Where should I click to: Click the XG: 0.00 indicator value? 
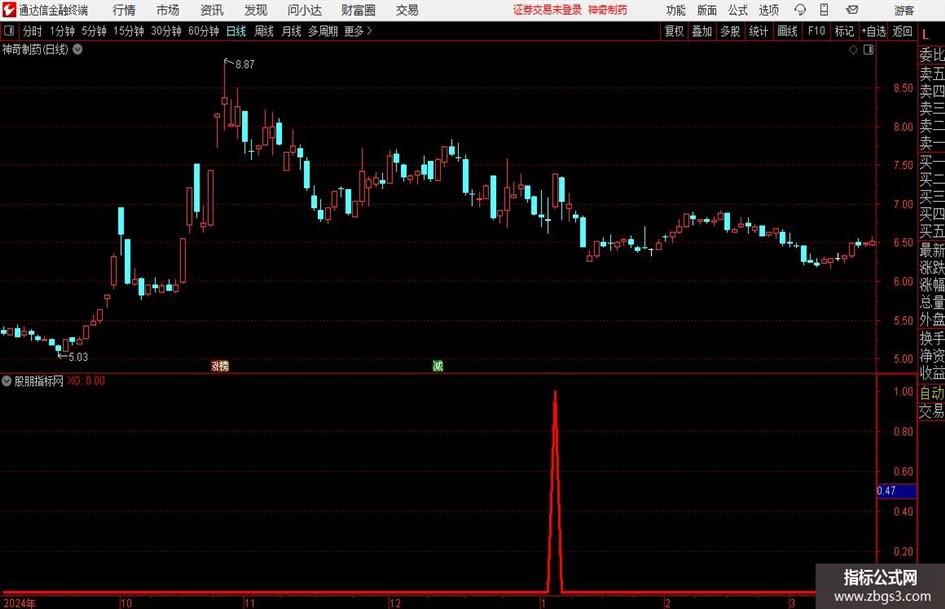[x=86, y=381]
